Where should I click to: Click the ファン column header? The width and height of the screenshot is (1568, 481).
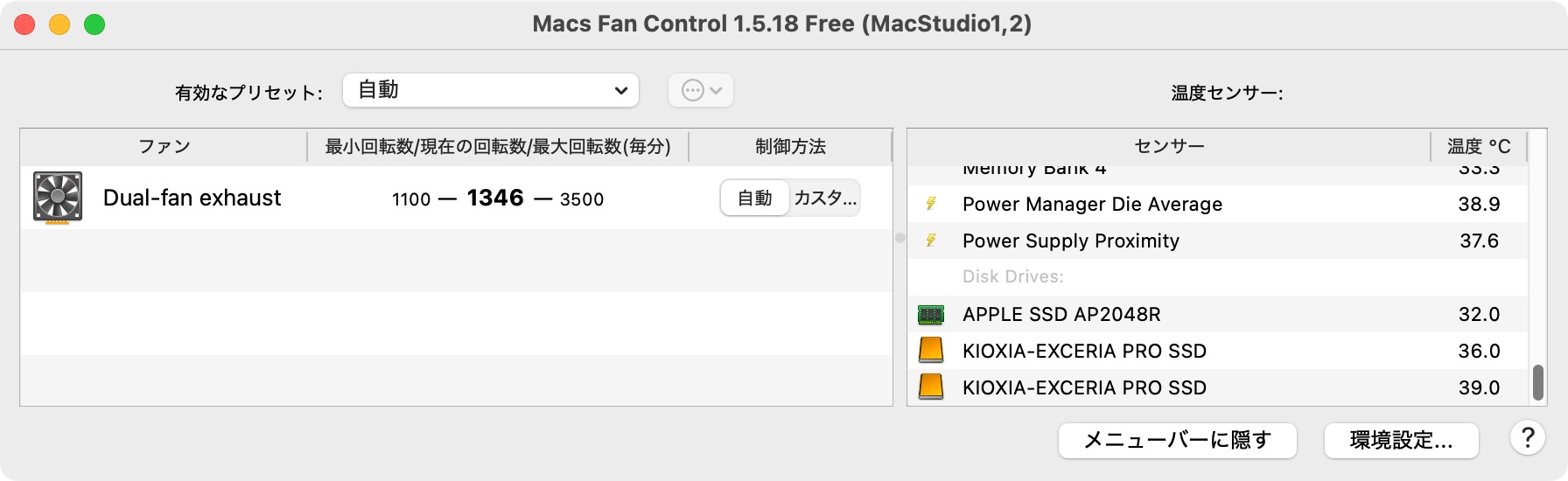(x=164, y=146)
